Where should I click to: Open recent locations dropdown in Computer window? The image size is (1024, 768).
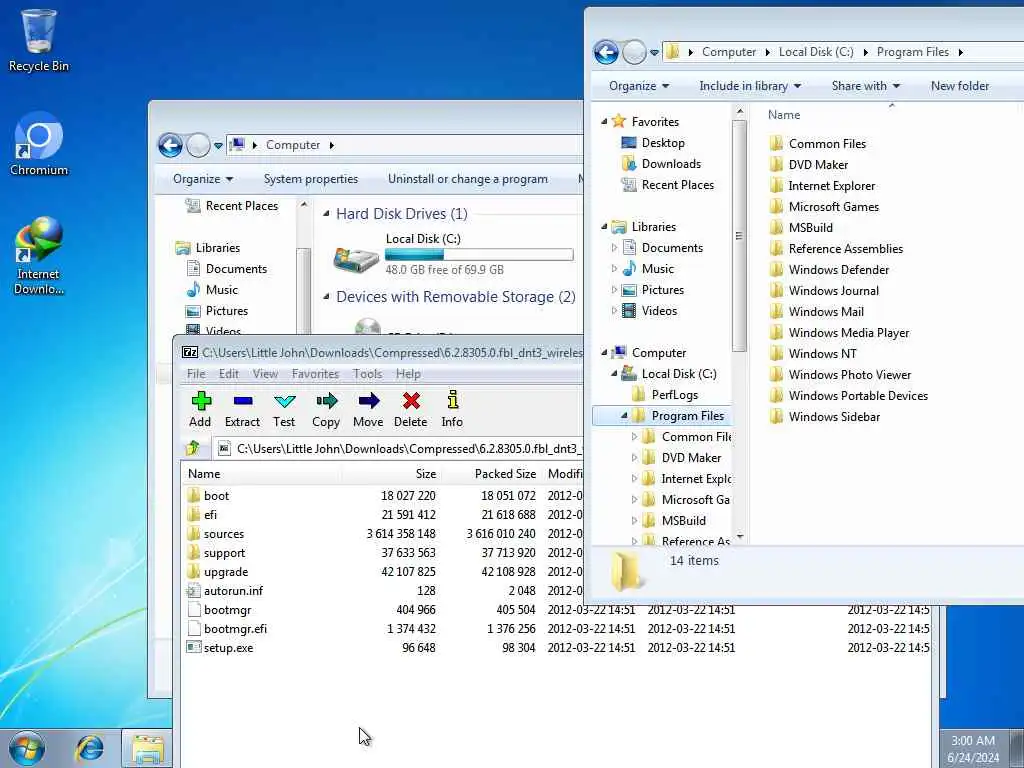[x=218, y=145]
